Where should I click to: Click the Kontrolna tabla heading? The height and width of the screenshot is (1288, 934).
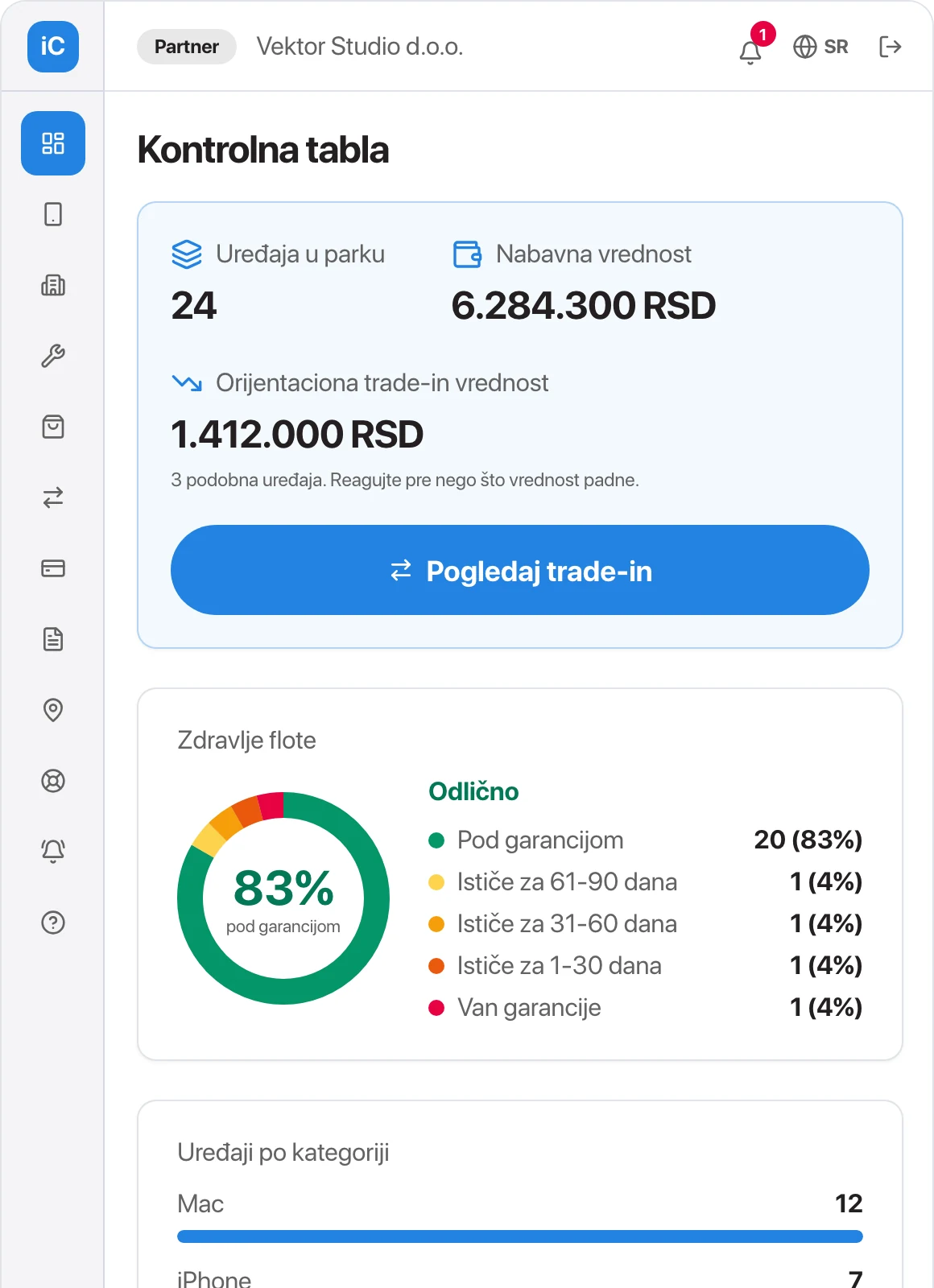tap(263, 150)
